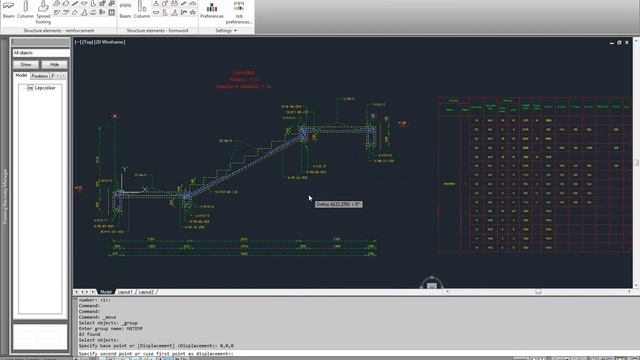Select Beam in the formwork group

[x=125, y=9]
